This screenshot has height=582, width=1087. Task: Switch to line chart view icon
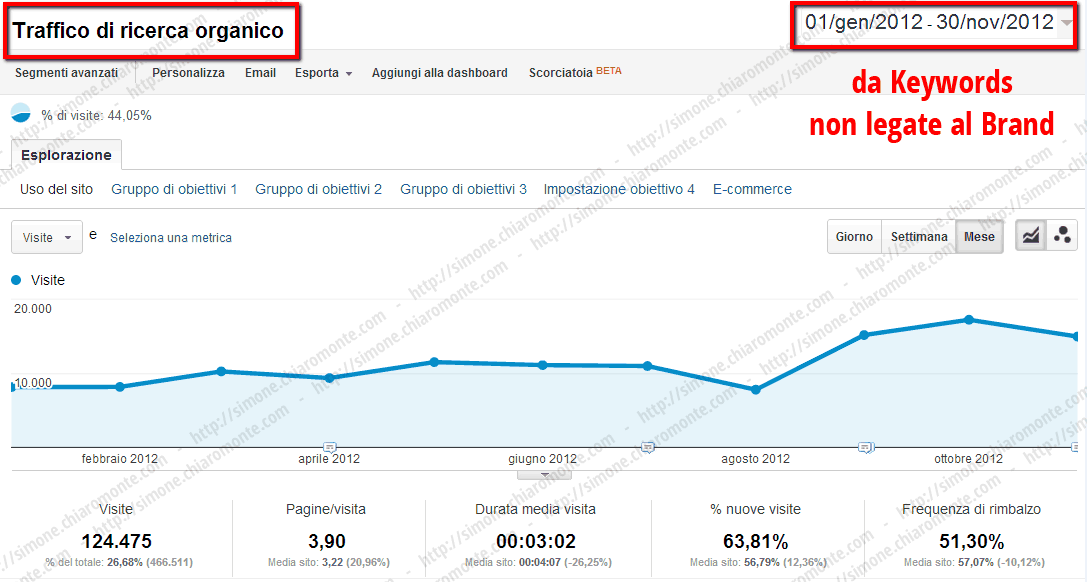tap(1031, 236)
